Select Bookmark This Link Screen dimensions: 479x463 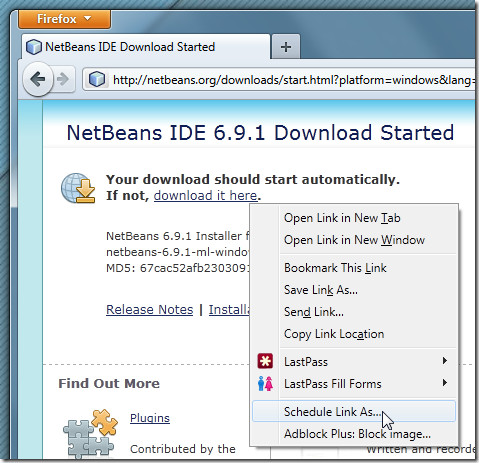coord(353,268)
